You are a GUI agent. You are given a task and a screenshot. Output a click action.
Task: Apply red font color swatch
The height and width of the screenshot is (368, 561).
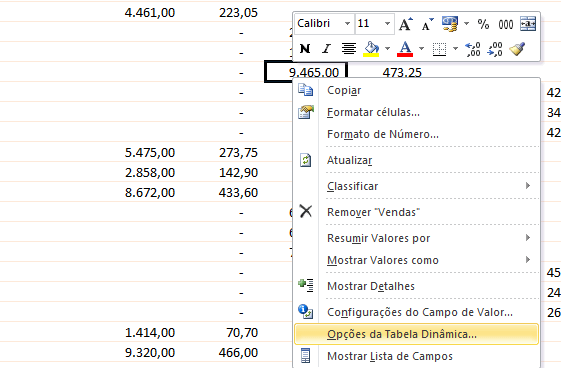tap(405, 49)
